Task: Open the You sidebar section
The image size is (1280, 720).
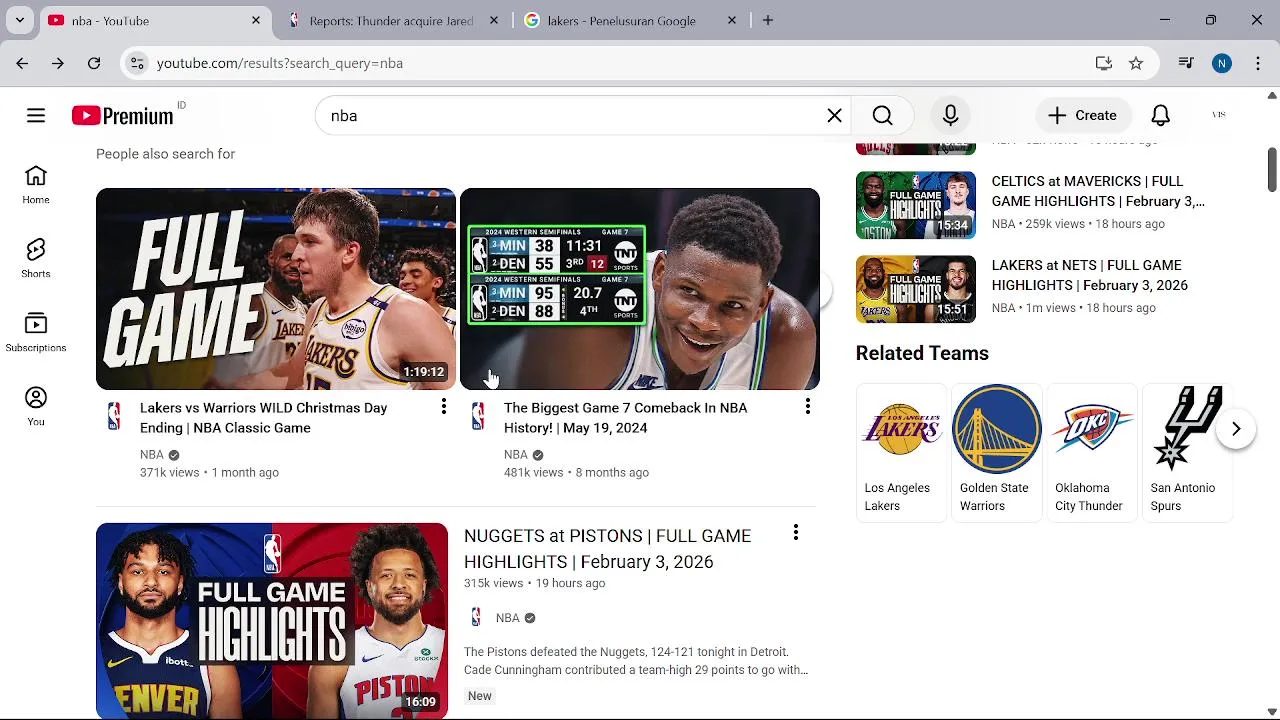Action: 36,407
